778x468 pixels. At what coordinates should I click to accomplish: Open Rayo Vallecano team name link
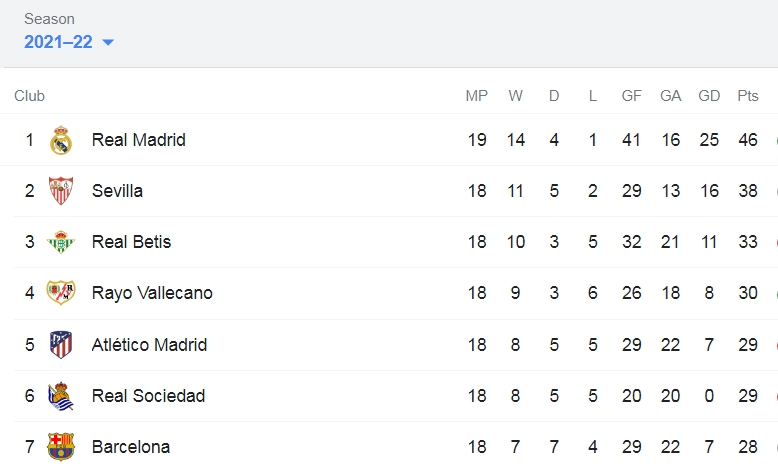pyautogui.click(x=152, y=293)
